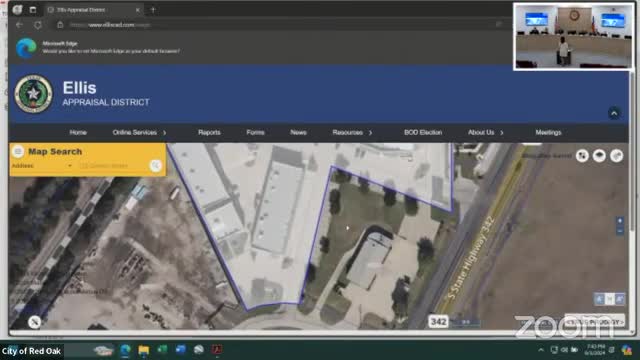
Task: Click the 342 highway shield on map
Action: (438, 322)
